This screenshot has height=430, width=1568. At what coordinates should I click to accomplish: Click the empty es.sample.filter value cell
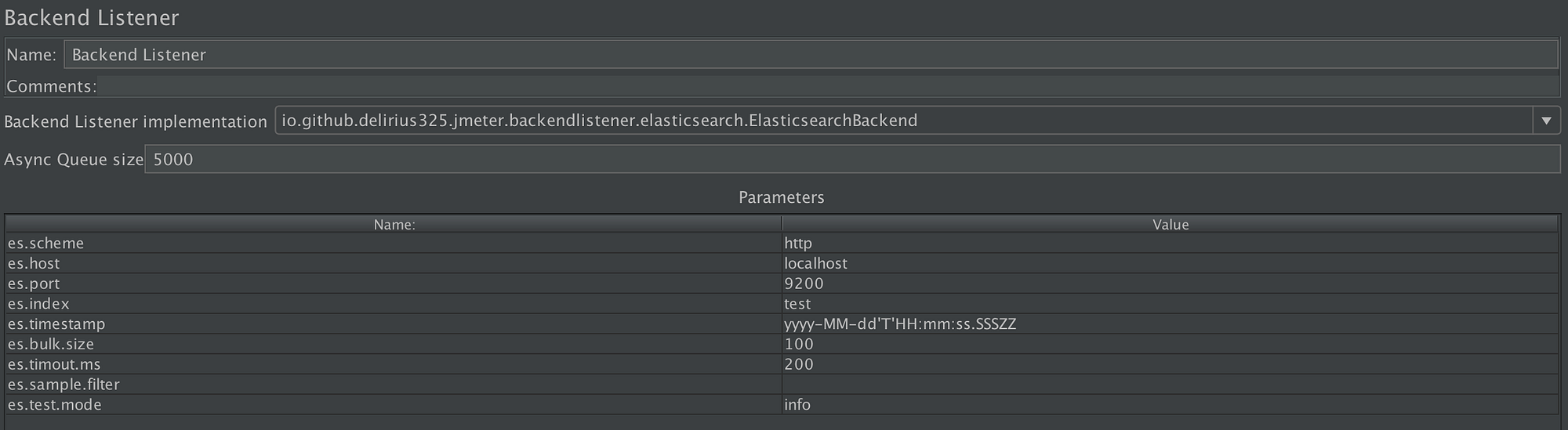pyautogui.click(x=1168, y=385)
